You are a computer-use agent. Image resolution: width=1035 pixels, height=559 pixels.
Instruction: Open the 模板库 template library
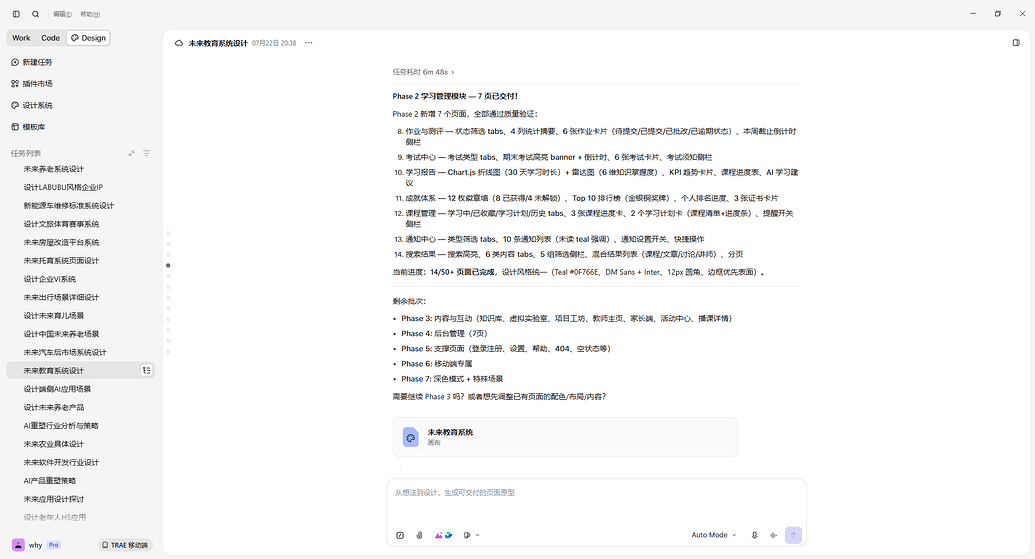[x=28, y=127]
